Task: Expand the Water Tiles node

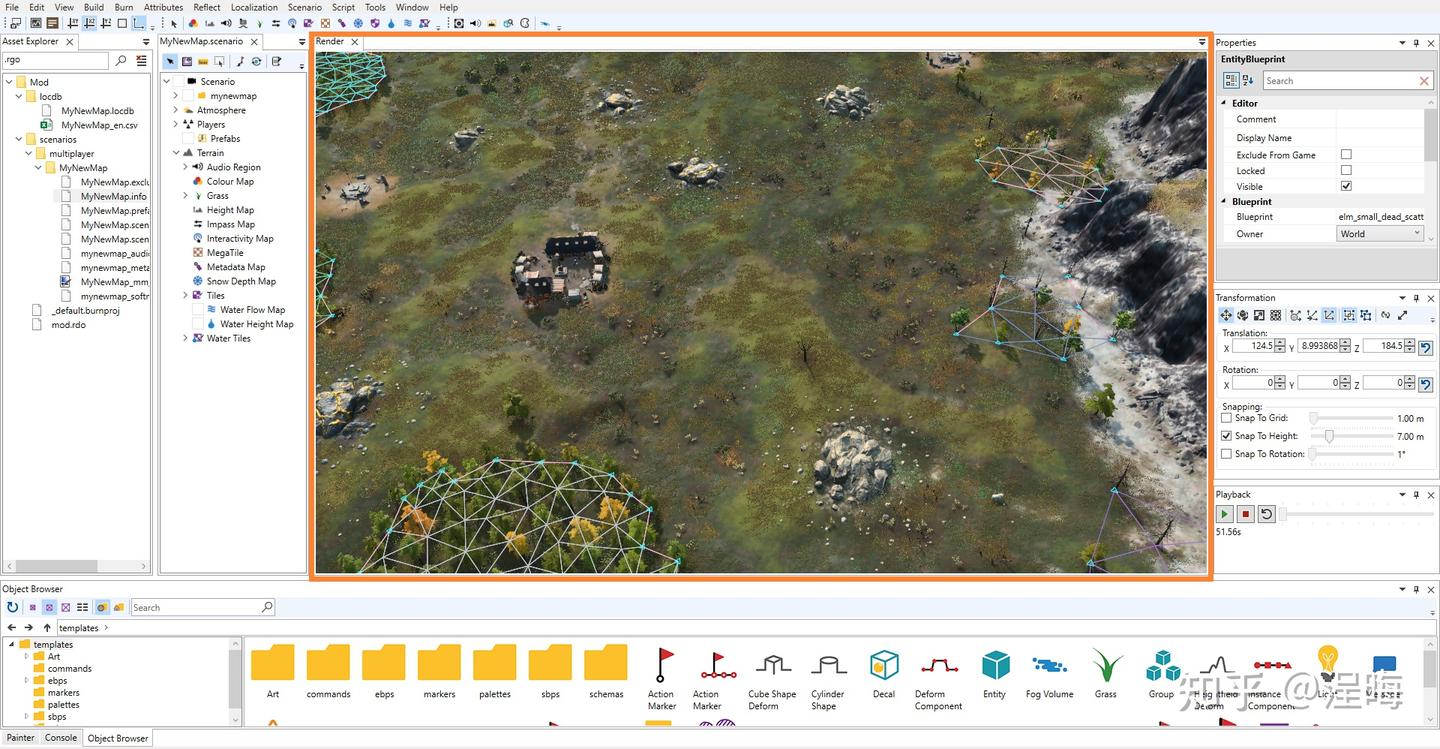Action: click(186, 338)
